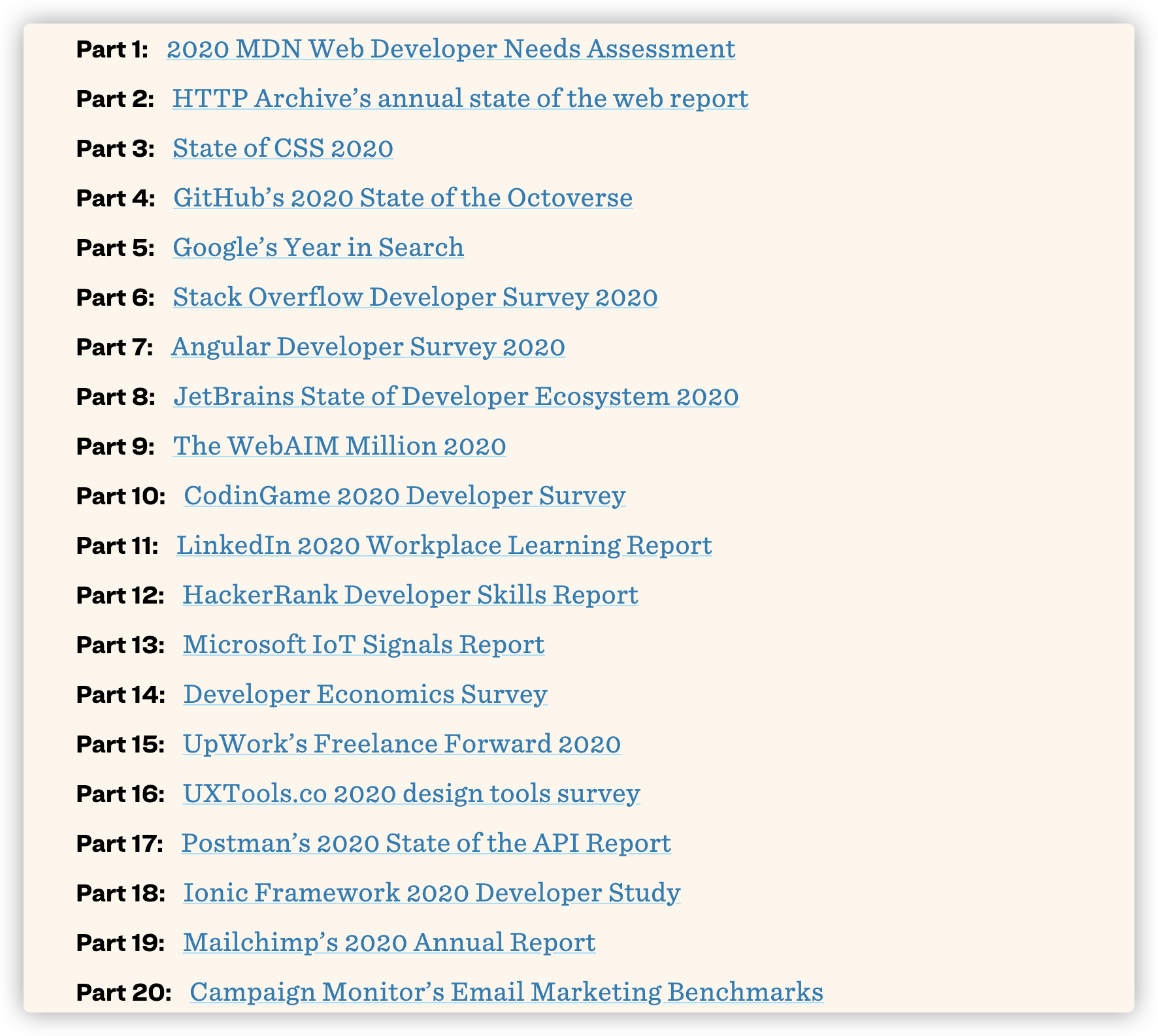Follow The WebAIM Million 2020 link
This screenshot has width=1158, height=1036.
tap(339, 446)
